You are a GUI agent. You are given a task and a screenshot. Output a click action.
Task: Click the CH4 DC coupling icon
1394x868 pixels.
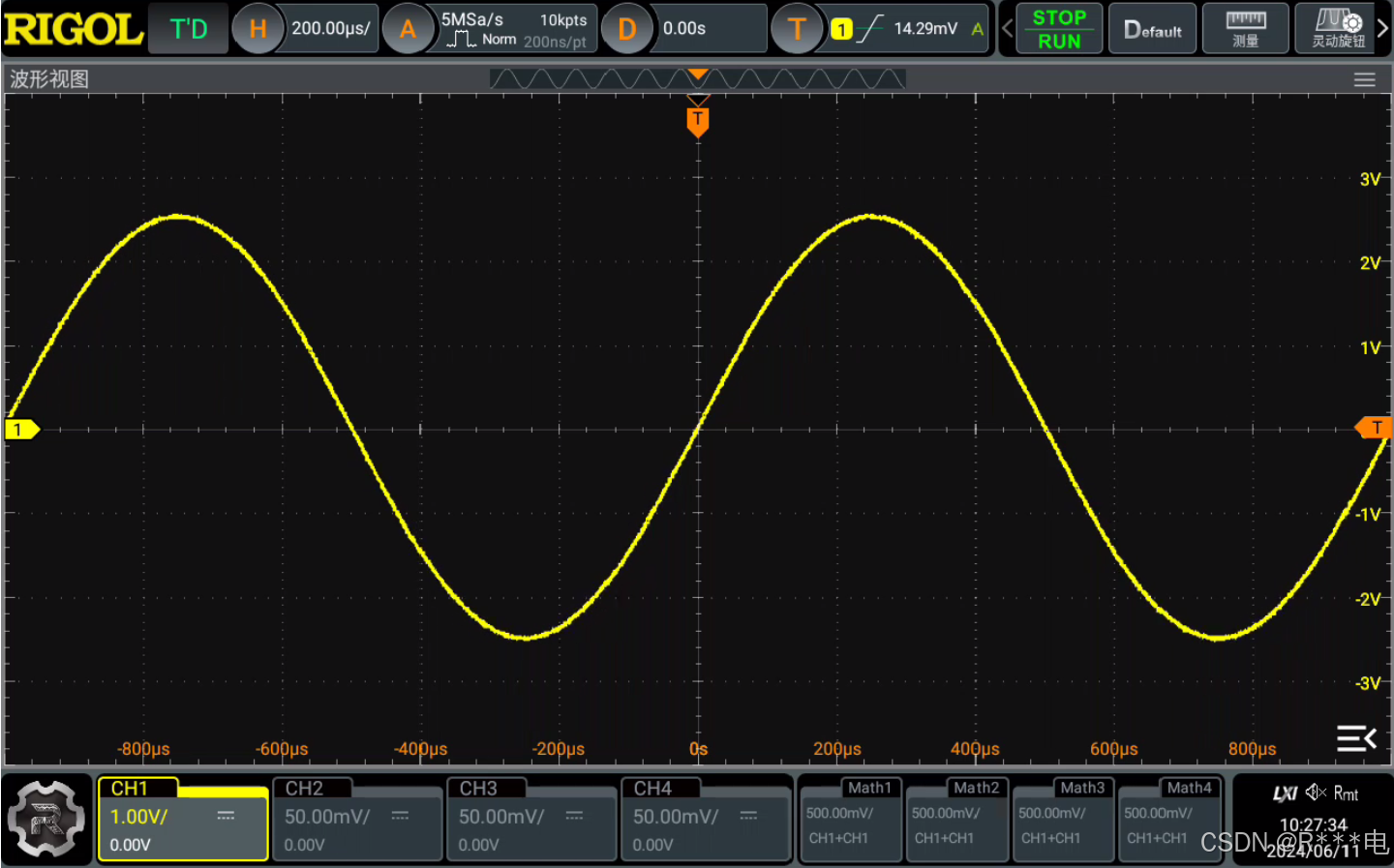point(748,816)
